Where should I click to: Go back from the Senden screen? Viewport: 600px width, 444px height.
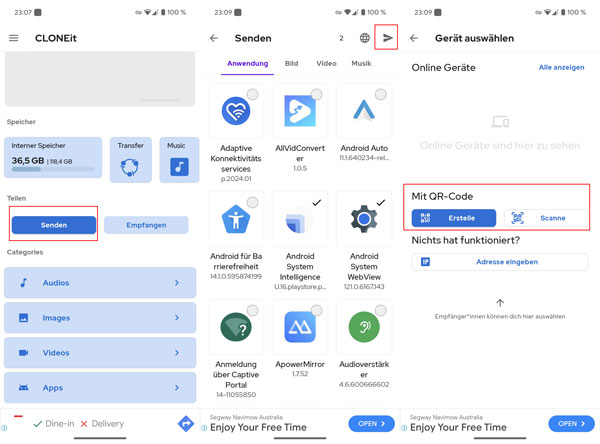pyautogui.click(x=214, y=38)
